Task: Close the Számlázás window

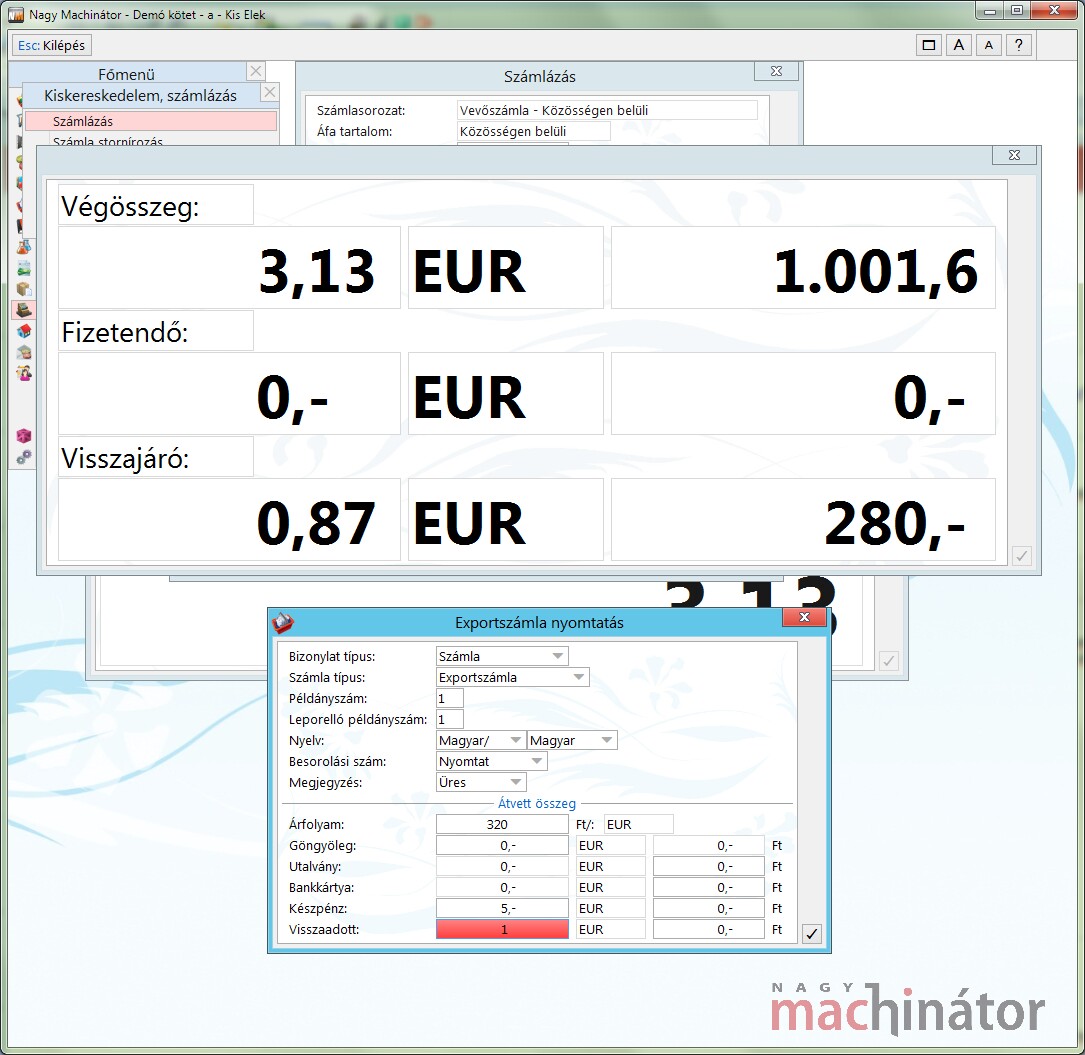Action: coord(776,71)
